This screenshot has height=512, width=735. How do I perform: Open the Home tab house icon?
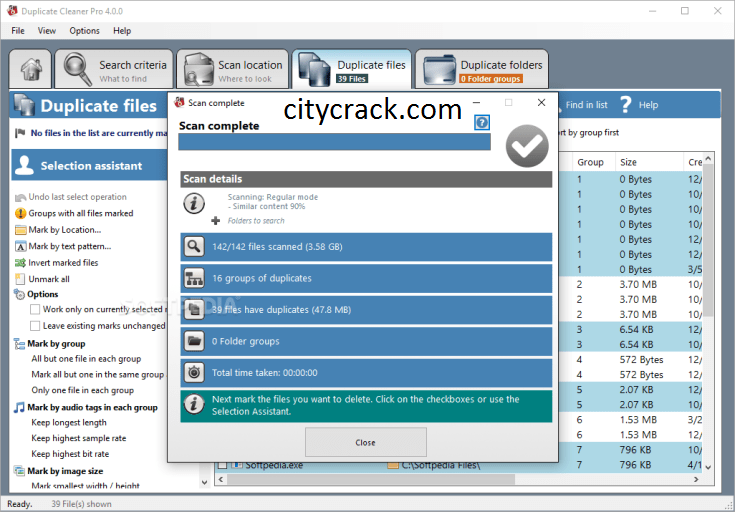[x=31, y=69]
